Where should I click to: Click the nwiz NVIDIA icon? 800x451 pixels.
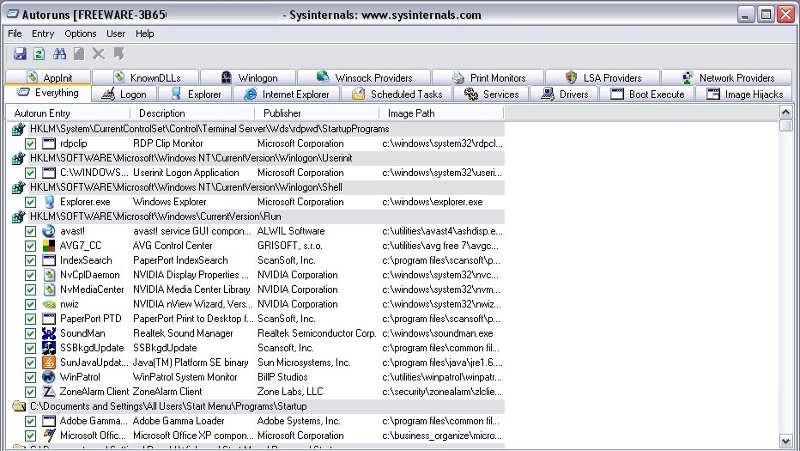point(48,304)
